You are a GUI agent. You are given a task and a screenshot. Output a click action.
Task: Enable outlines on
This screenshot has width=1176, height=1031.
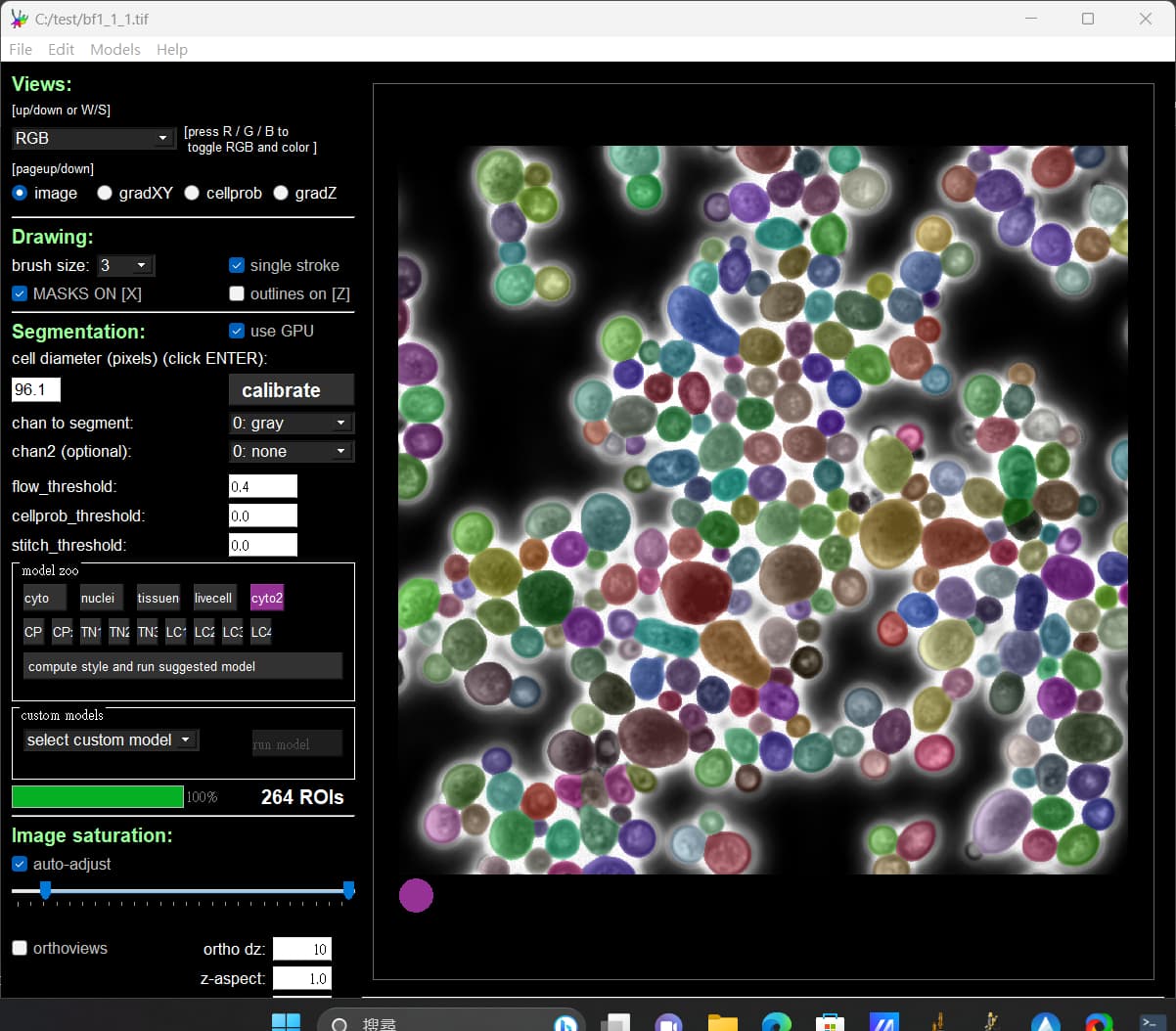click(237, 292)
